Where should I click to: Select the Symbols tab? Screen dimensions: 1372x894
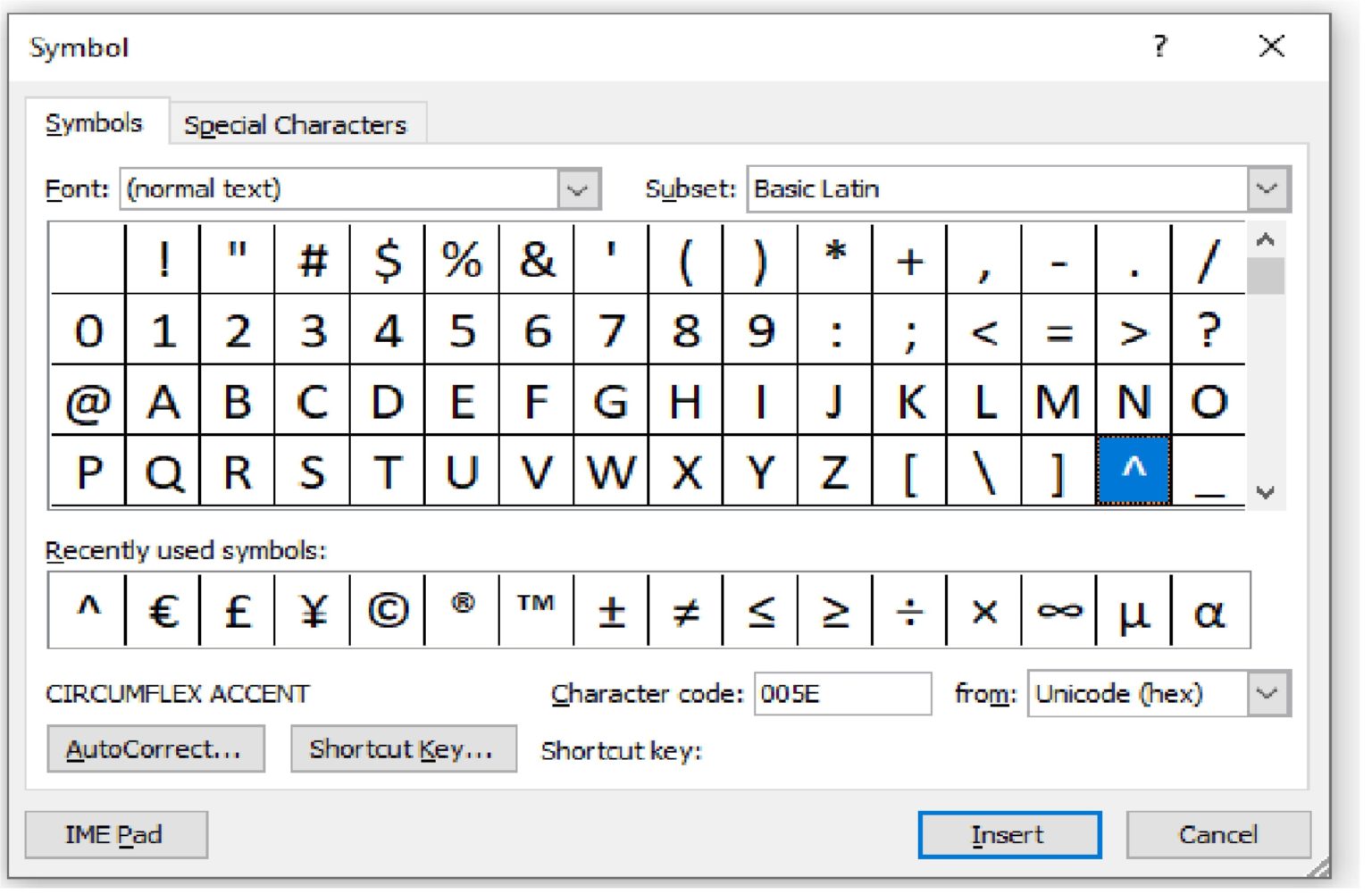pyautogui.click(x=94, y=124)
